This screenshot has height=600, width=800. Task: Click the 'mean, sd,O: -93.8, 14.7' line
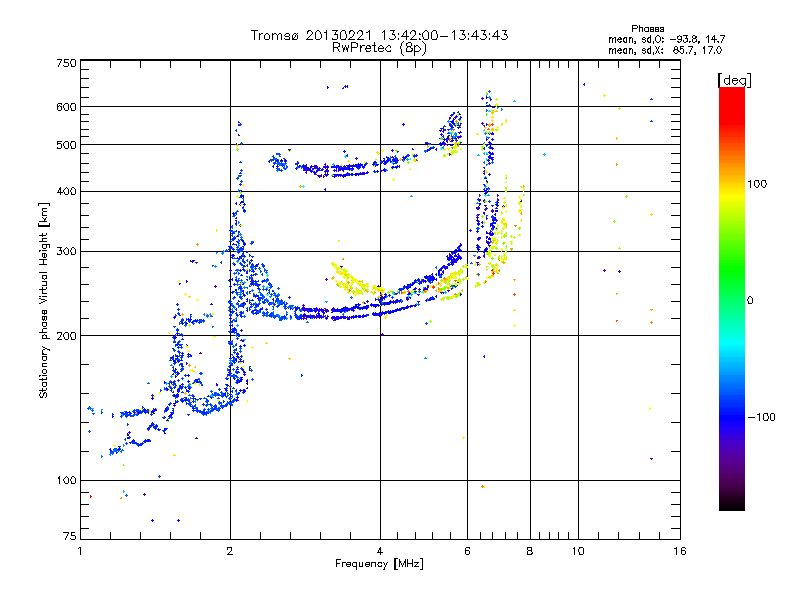pyautogui.click(x=666, y=39)
